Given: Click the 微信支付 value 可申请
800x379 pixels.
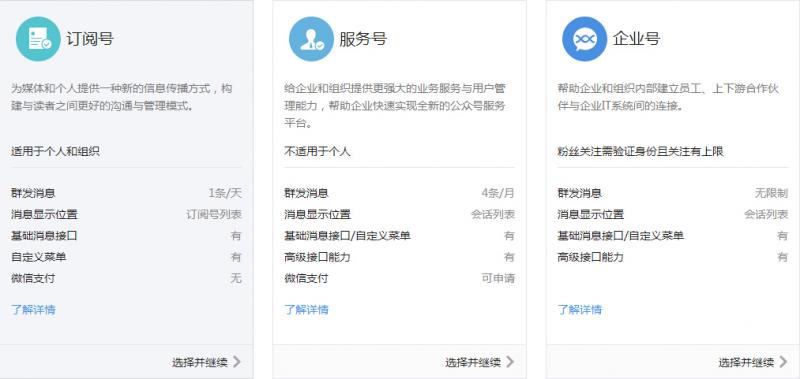Looking at the screenshot, I should click(x=498, y=279).
